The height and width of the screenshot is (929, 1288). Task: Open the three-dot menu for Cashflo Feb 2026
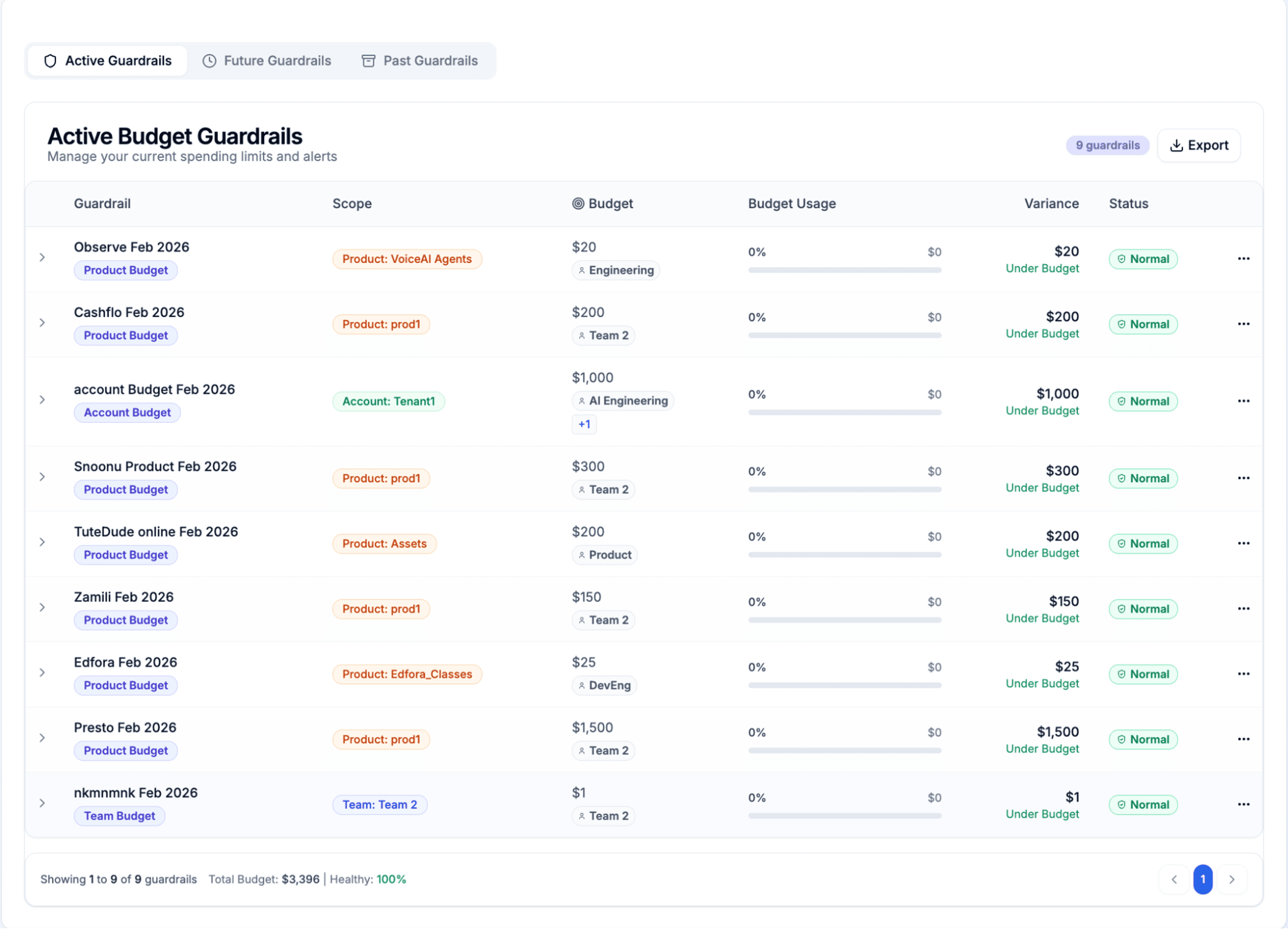click(1243, 324)
